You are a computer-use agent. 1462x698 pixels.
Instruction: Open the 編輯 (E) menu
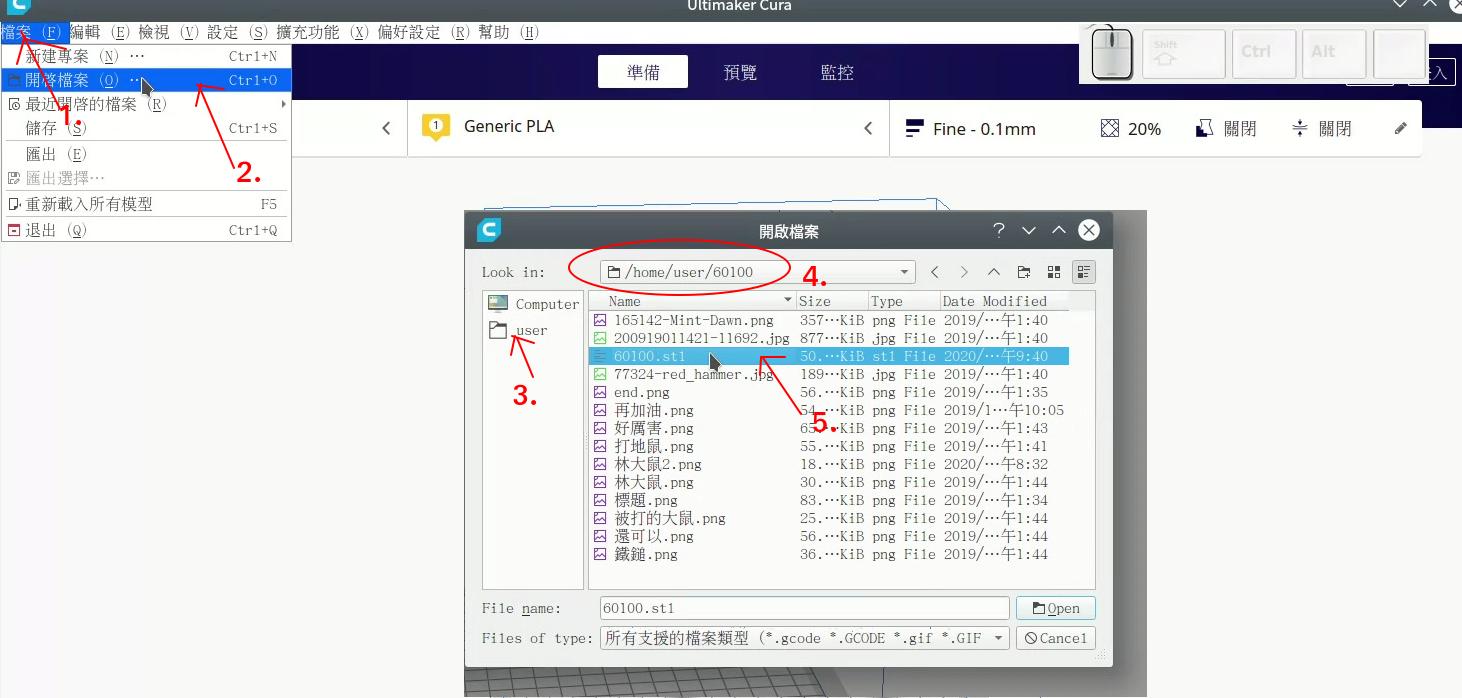coord(100,32)
